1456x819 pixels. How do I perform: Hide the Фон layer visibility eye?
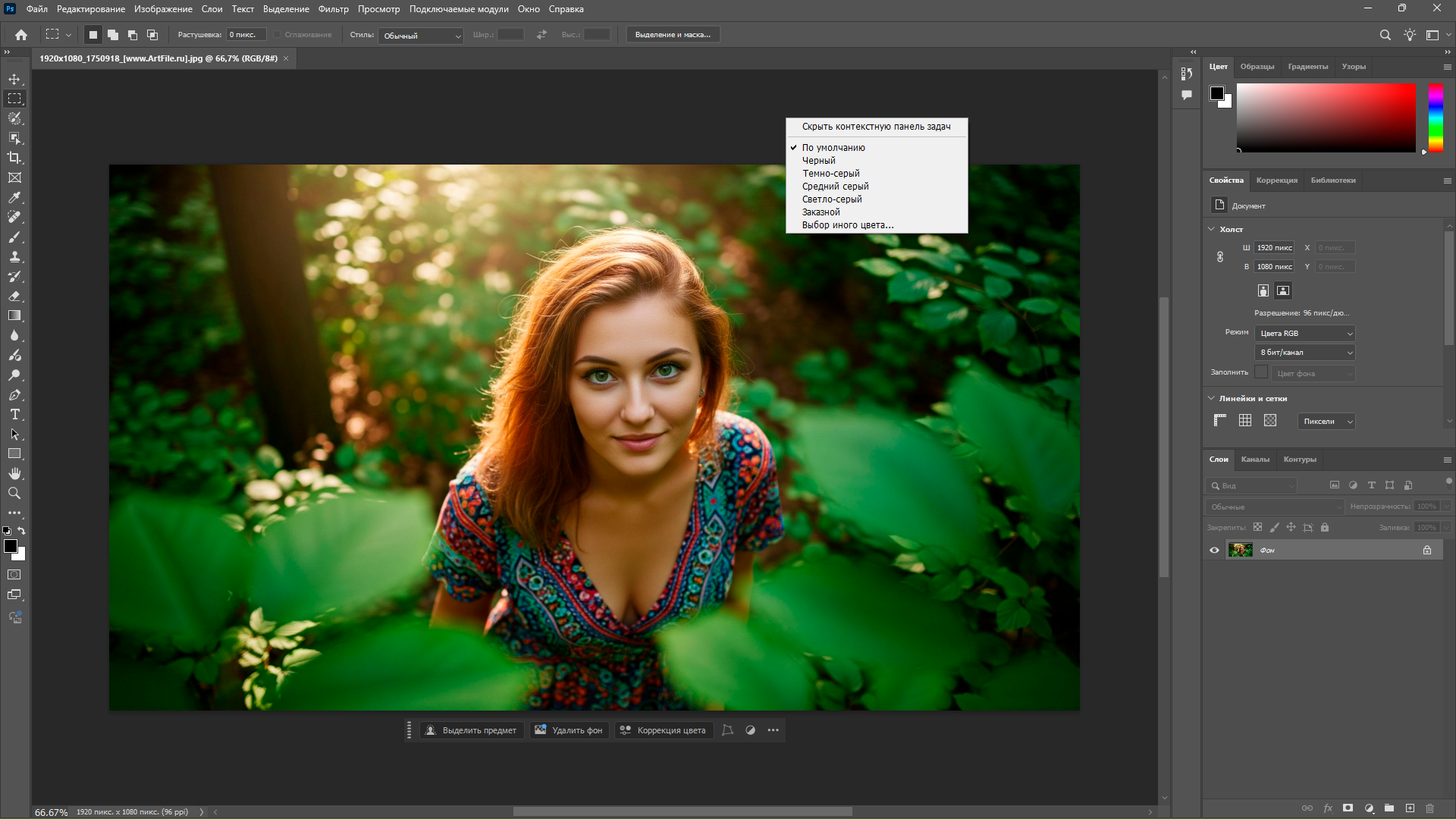[1214, 550]
